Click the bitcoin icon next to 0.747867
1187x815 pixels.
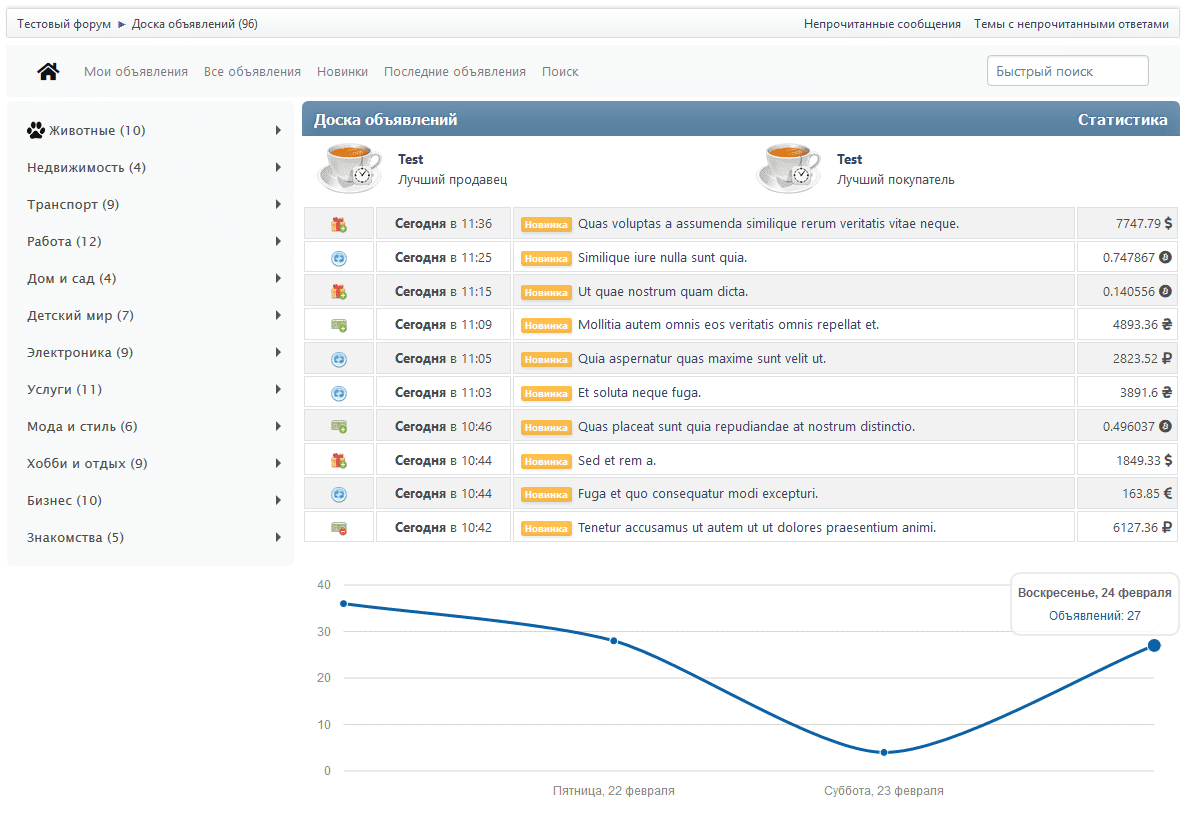(x=1165, y=258)
